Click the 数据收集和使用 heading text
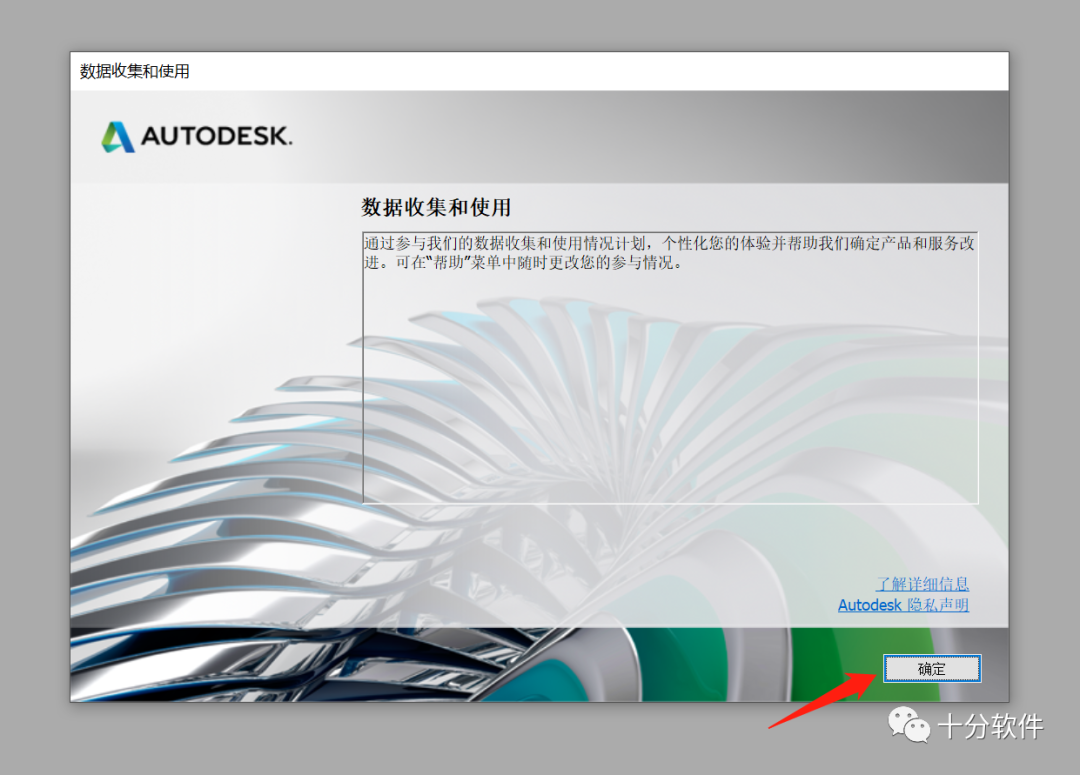The image size is (1080, 775). click(x=436, y=207)
